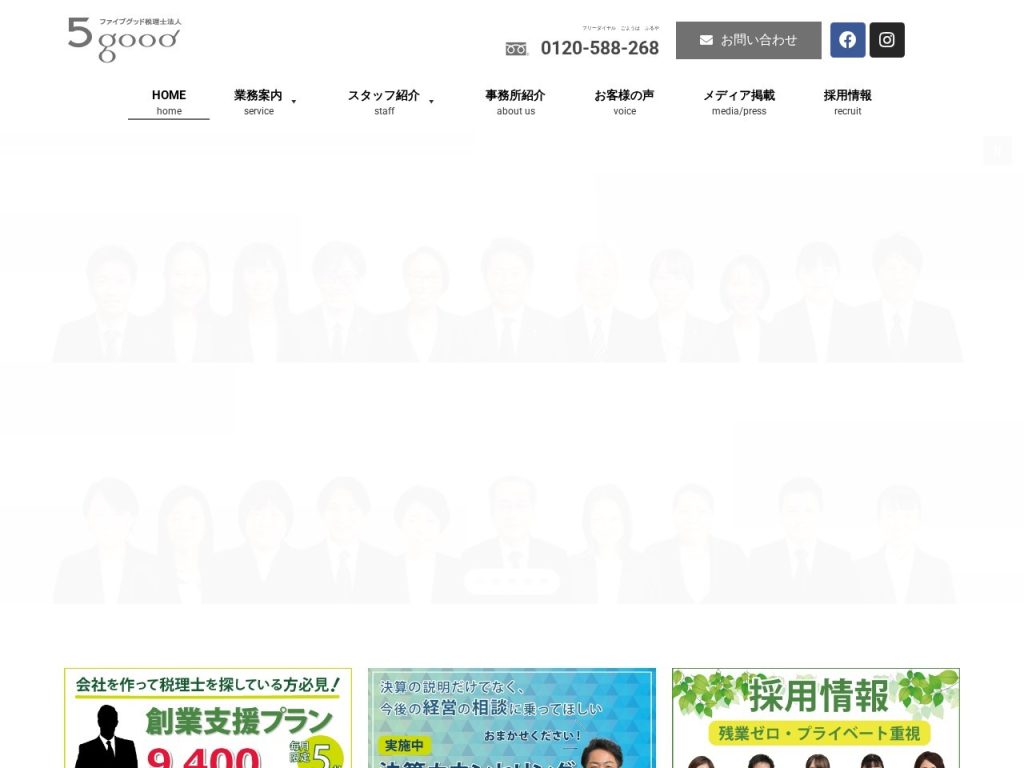Open the 業務案内 service menu

(259, 103)
